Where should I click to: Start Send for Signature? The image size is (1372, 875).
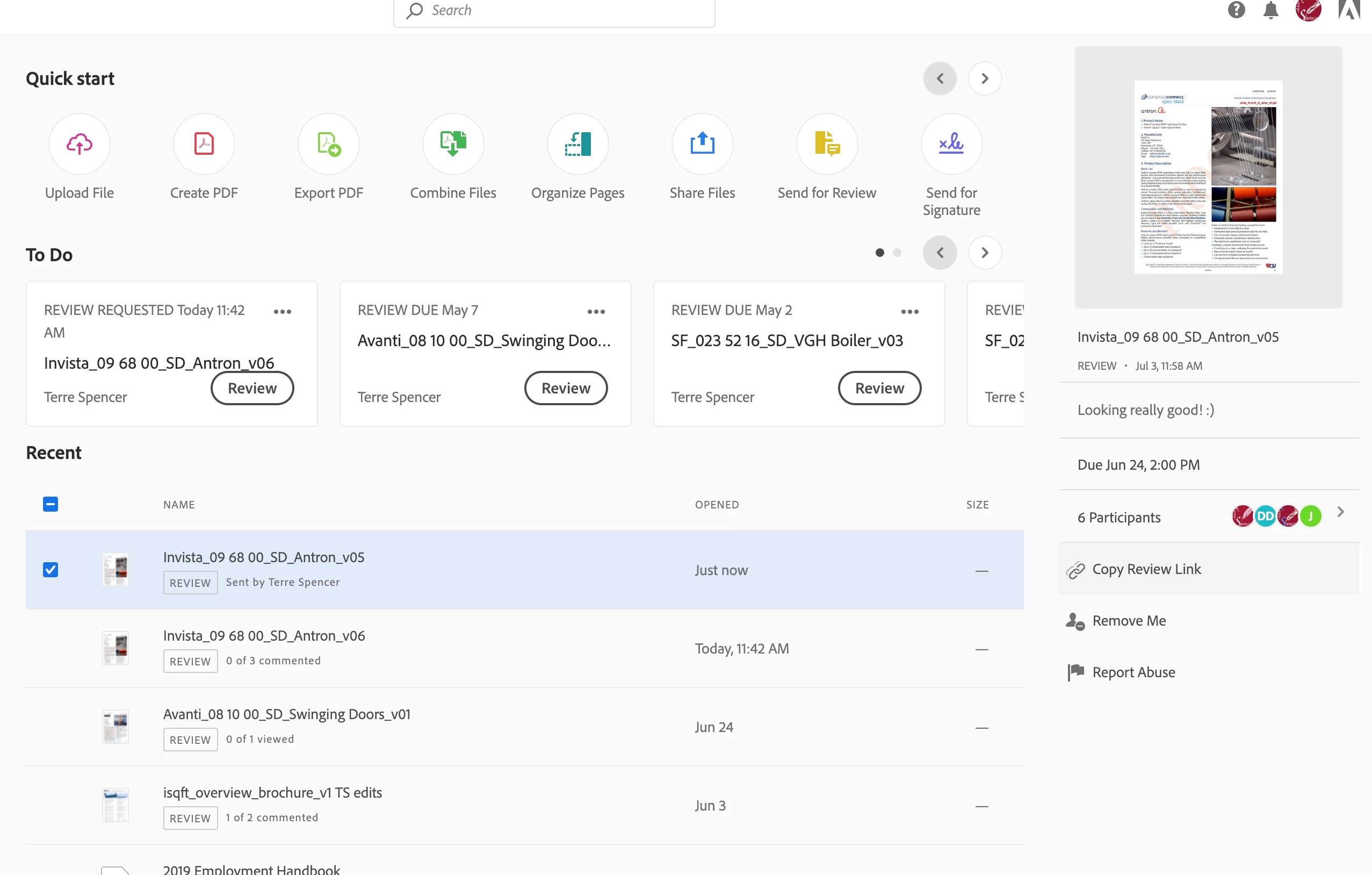[951, 144]
